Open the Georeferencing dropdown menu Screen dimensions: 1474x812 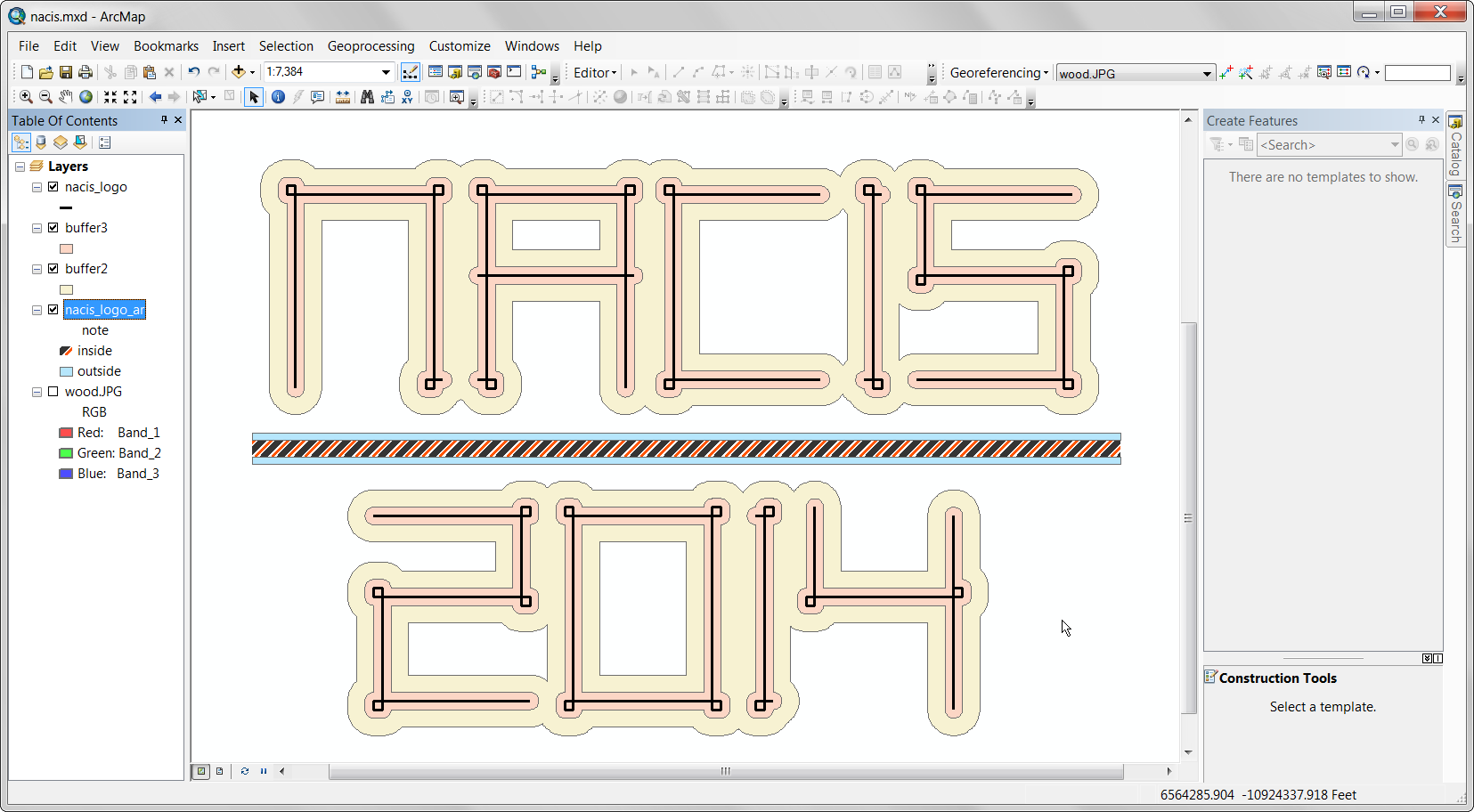998,72
